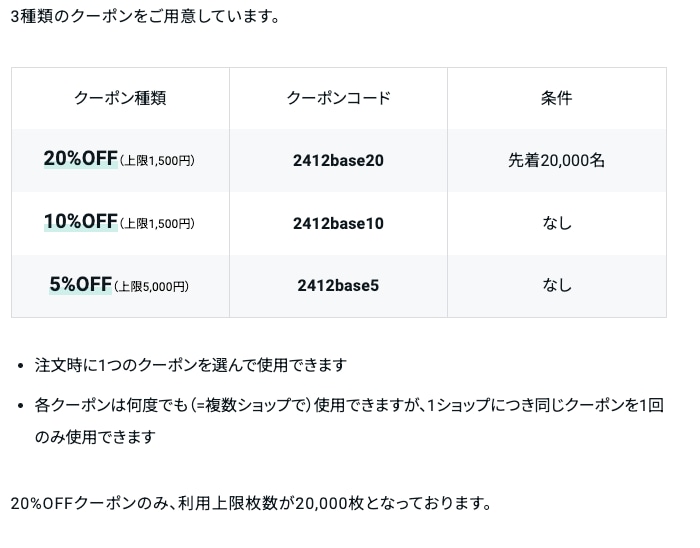
Task: Click the 条件 column header
Action: [556, 98]
